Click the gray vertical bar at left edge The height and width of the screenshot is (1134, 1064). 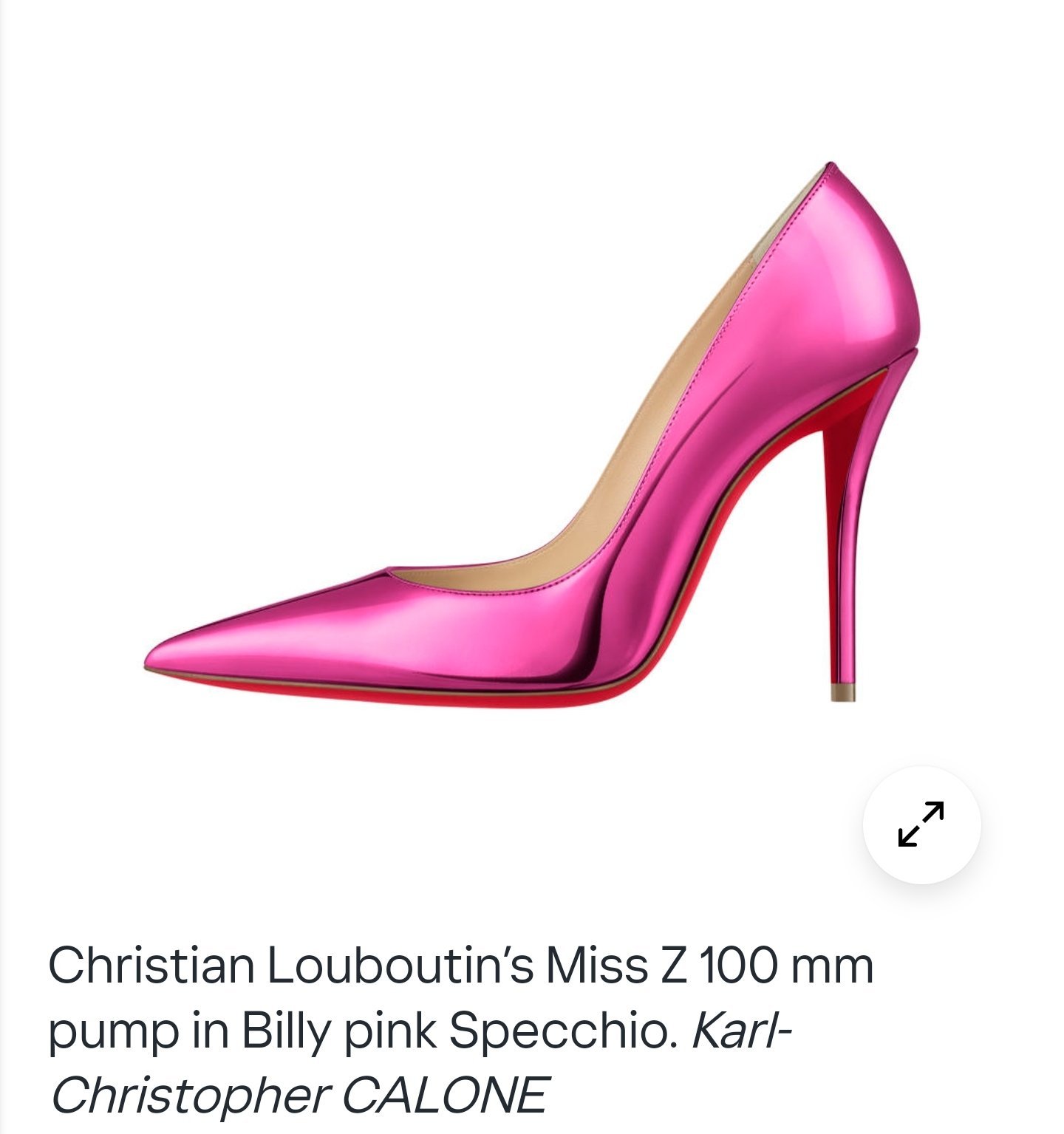(x=2, y=567)
